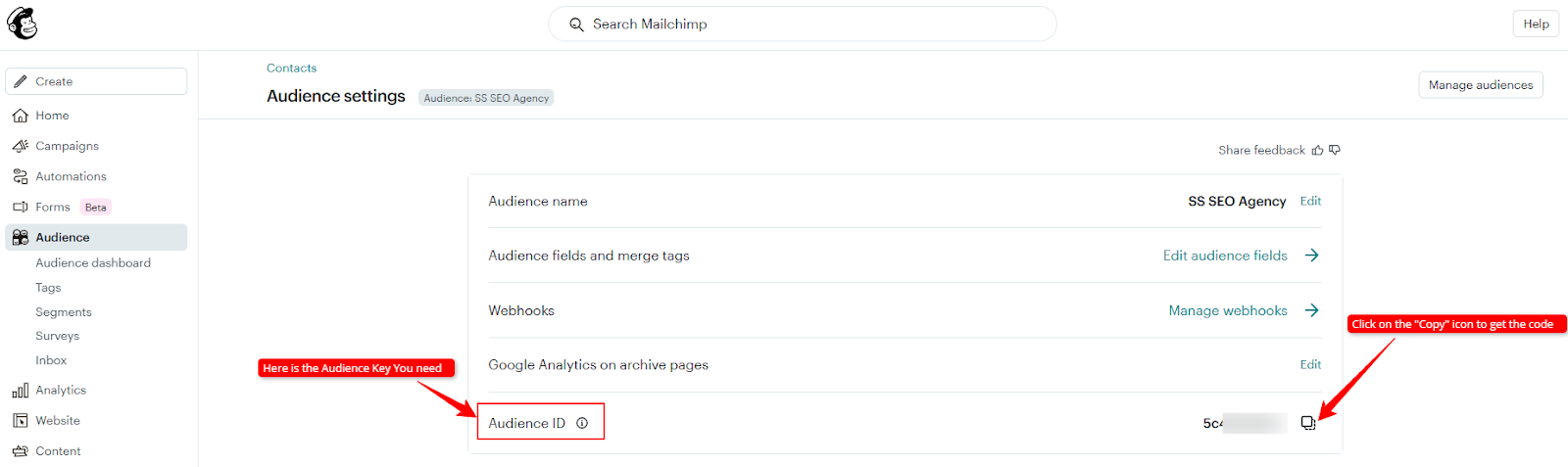Viewport: 1568px width, 467px height.
Task: Click the Audience ID info icon
Action: 582,423
